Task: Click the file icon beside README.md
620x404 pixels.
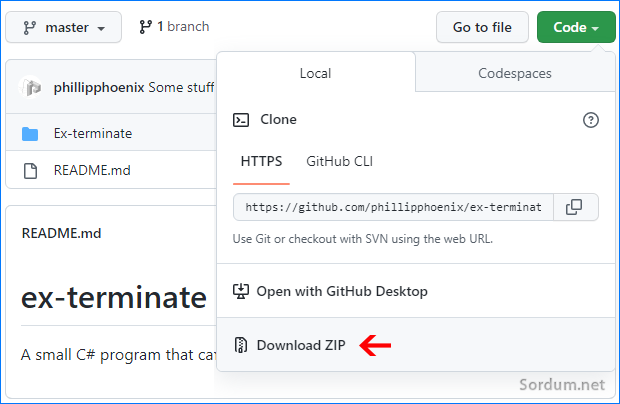Action: tap(30, 171)
